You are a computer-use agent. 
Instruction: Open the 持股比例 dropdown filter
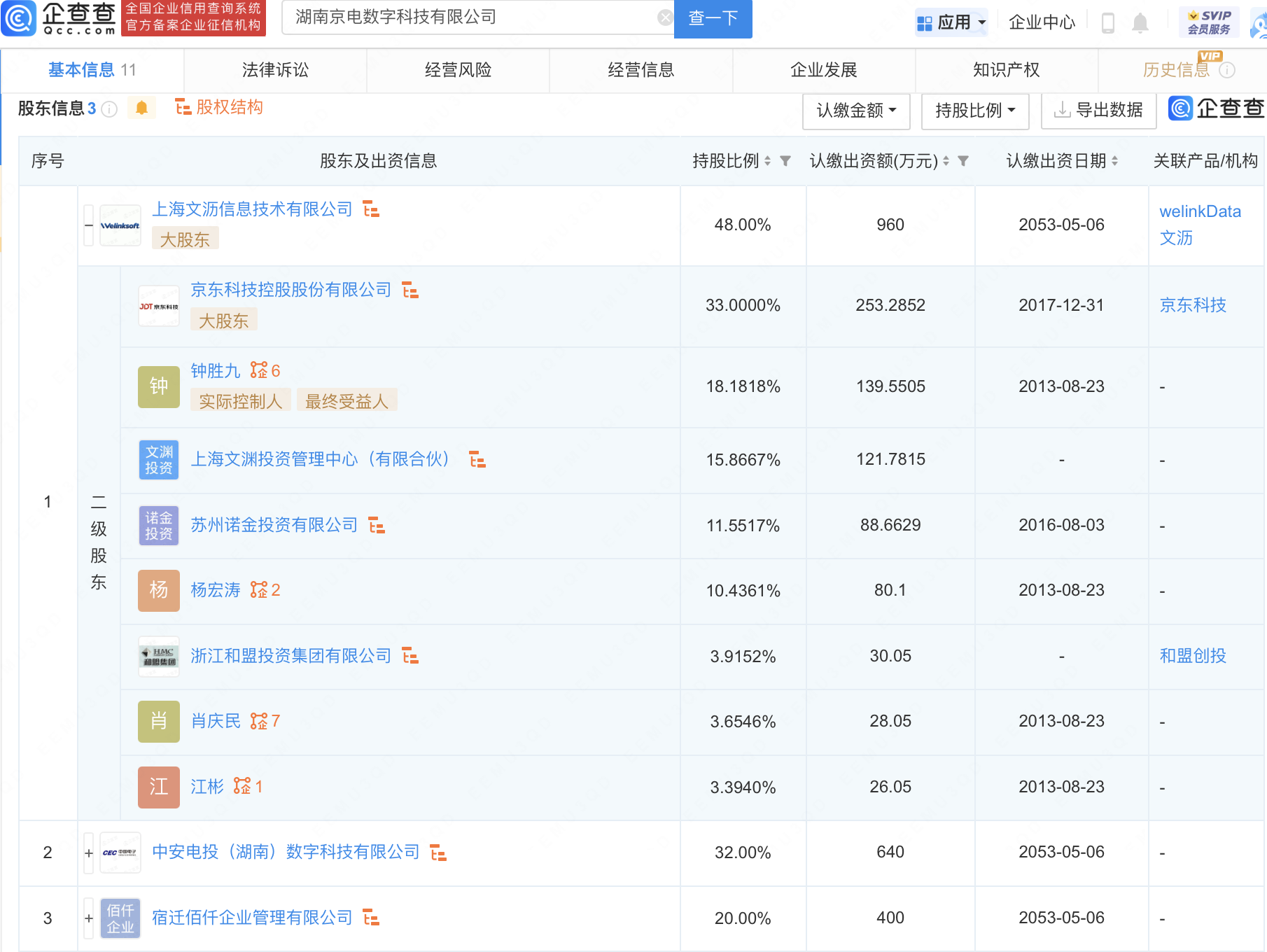tap(975, 111)
